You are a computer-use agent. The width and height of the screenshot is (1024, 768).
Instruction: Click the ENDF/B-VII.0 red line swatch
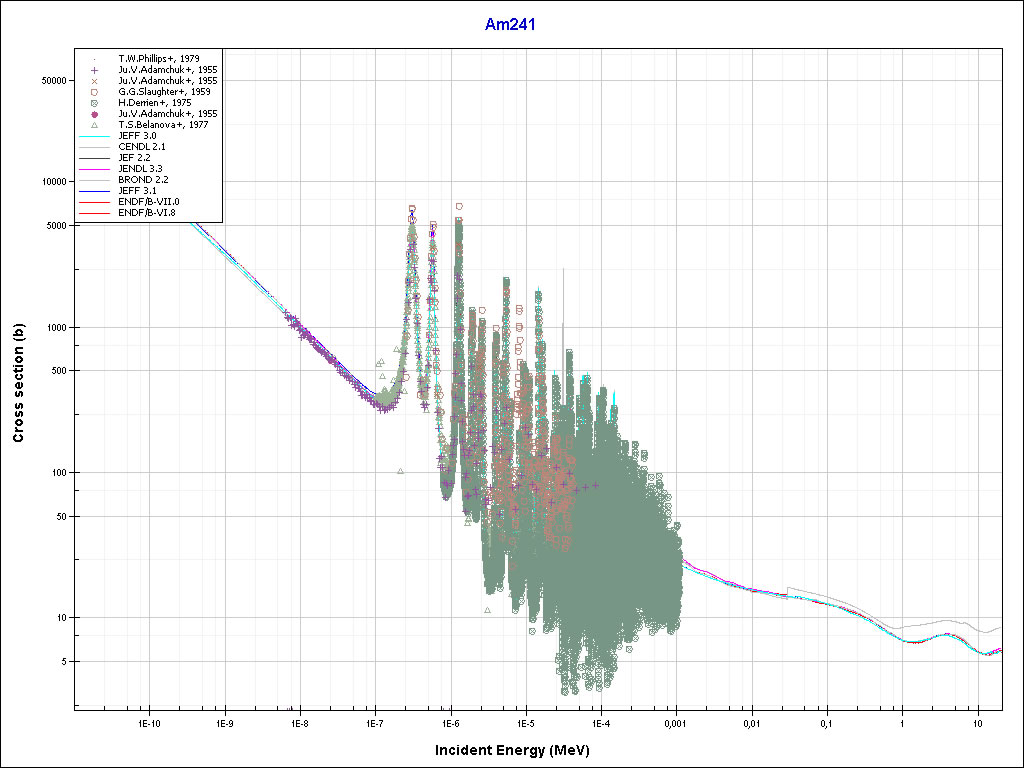click(x=94, y=202)
